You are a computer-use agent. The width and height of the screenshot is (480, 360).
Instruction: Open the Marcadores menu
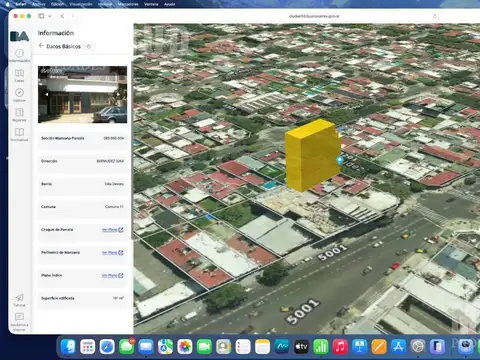(x=128, y=4)
